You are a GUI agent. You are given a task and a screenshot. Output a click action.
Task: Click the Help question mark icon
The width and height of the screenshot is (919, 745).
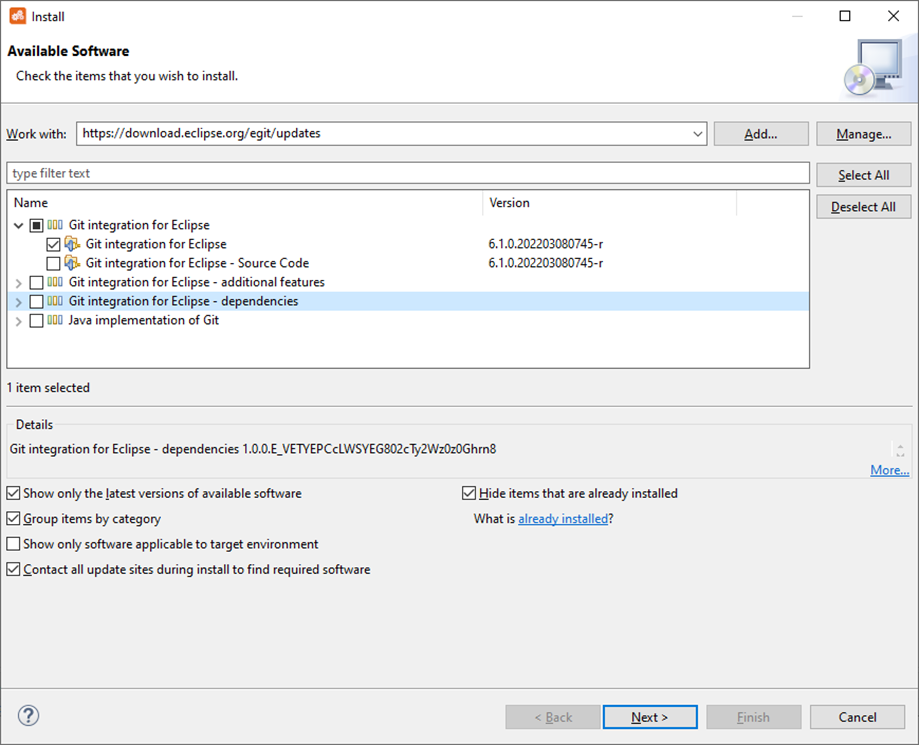click(x=28, y=716)
